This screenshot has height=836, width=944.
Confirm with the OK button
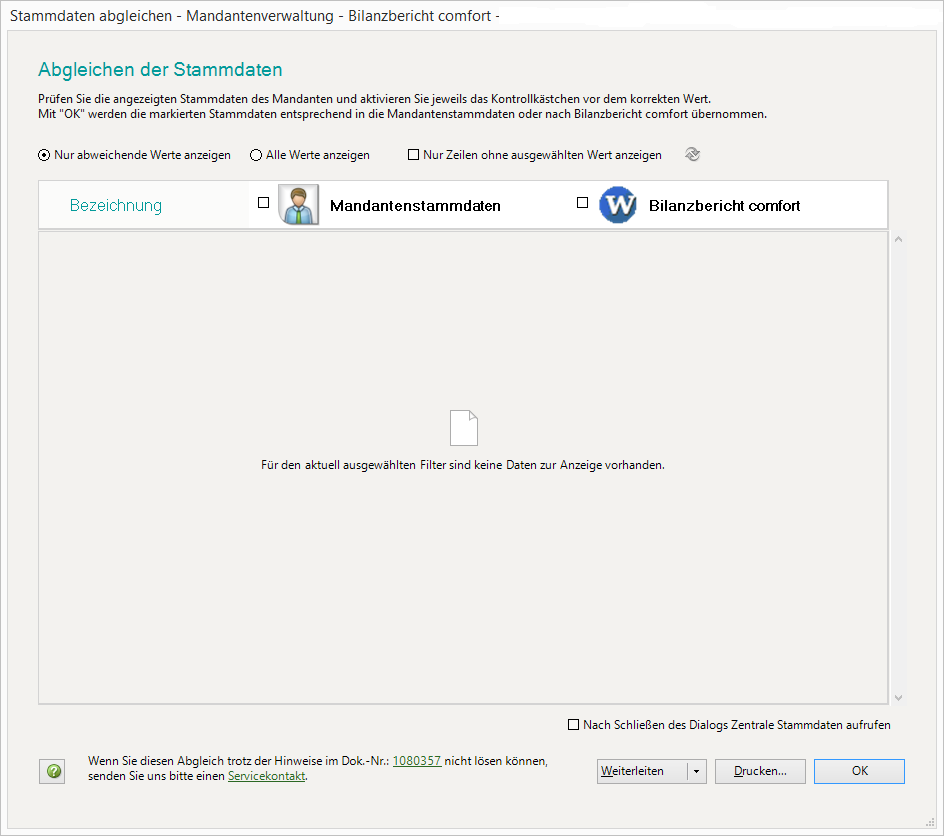point(859,771)
